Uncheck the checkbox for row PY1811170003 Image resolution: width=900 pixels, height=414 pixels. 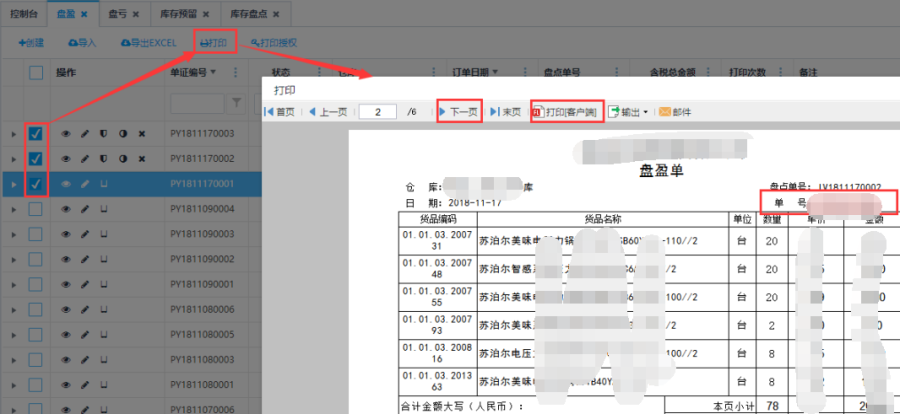36,133
